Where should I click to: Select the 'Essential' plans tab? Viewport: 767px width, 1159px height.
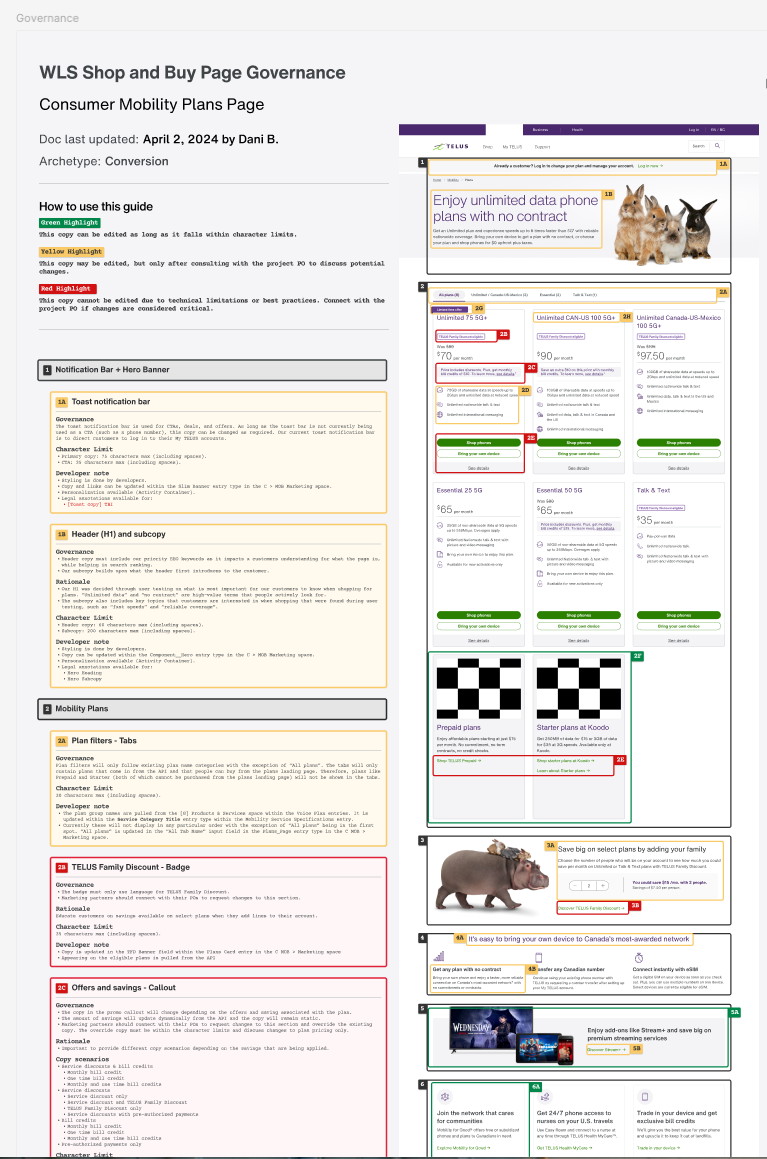tap(550, 295)
